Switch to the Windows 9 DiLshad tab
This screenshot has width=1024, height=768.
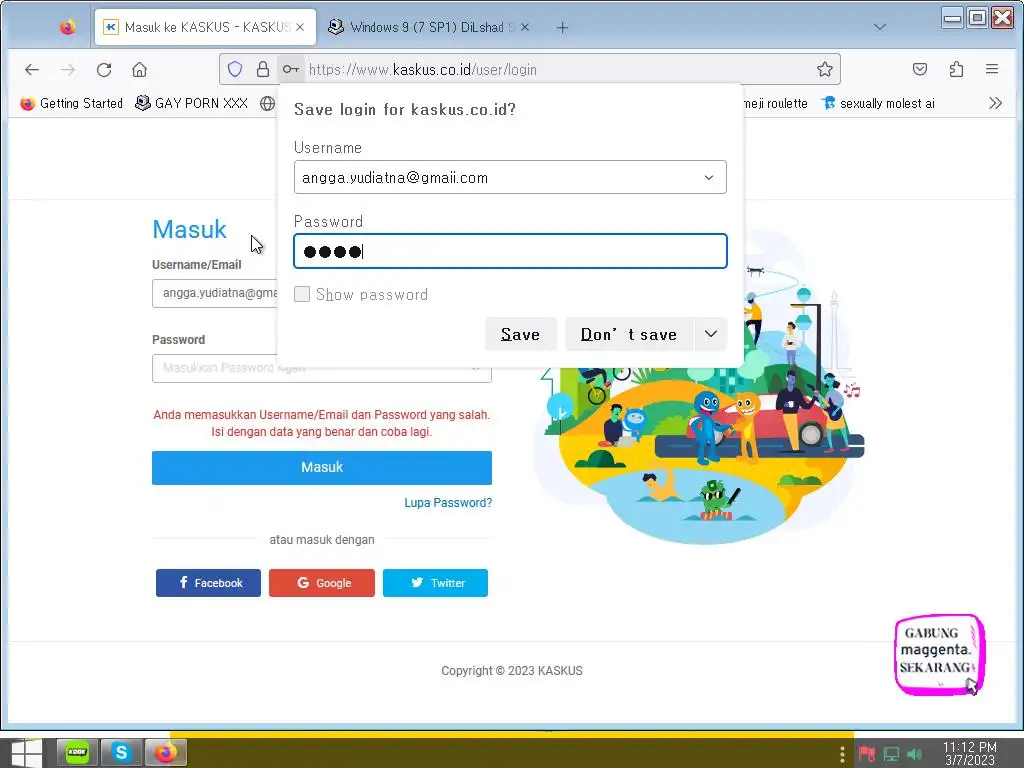point(428,27)
